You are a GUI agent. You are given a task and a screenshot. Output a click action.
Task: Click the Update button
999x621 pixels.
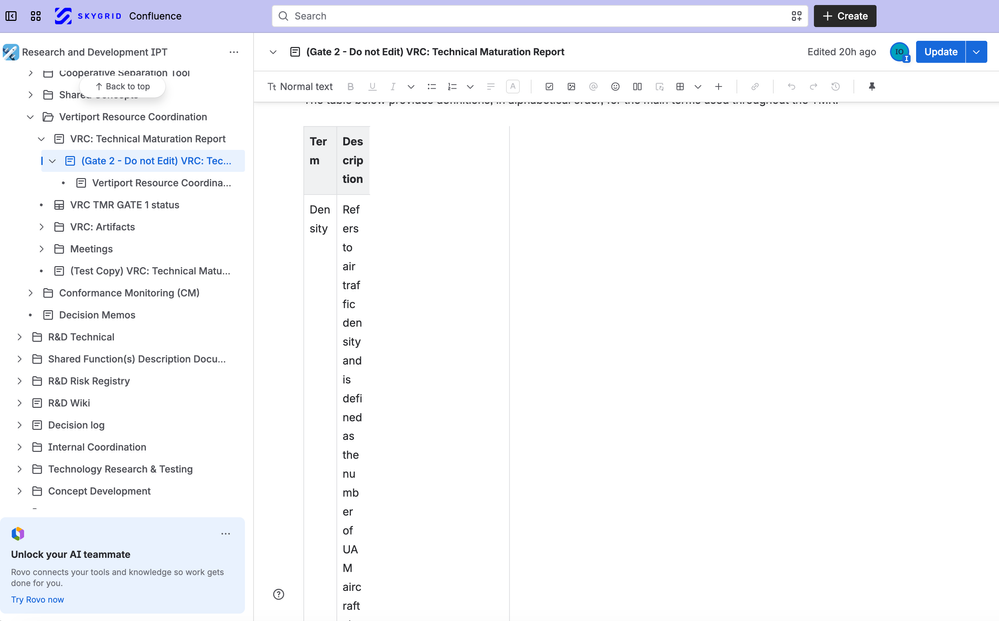pyautogui.click(x=940, y=52)
